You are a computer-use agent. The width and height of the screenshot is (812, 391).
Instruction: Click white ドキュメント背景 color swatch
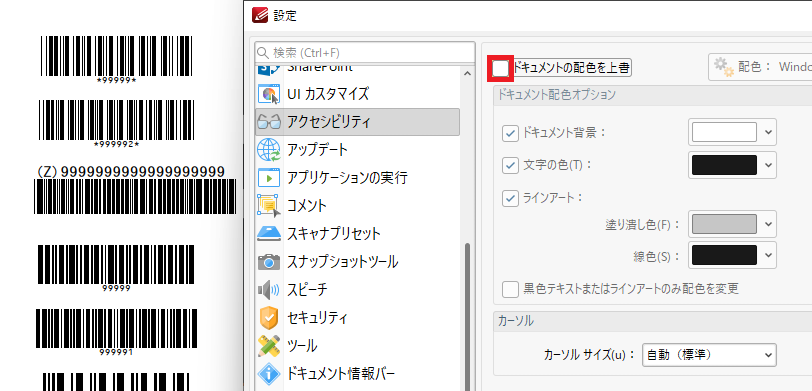(724, 133)
